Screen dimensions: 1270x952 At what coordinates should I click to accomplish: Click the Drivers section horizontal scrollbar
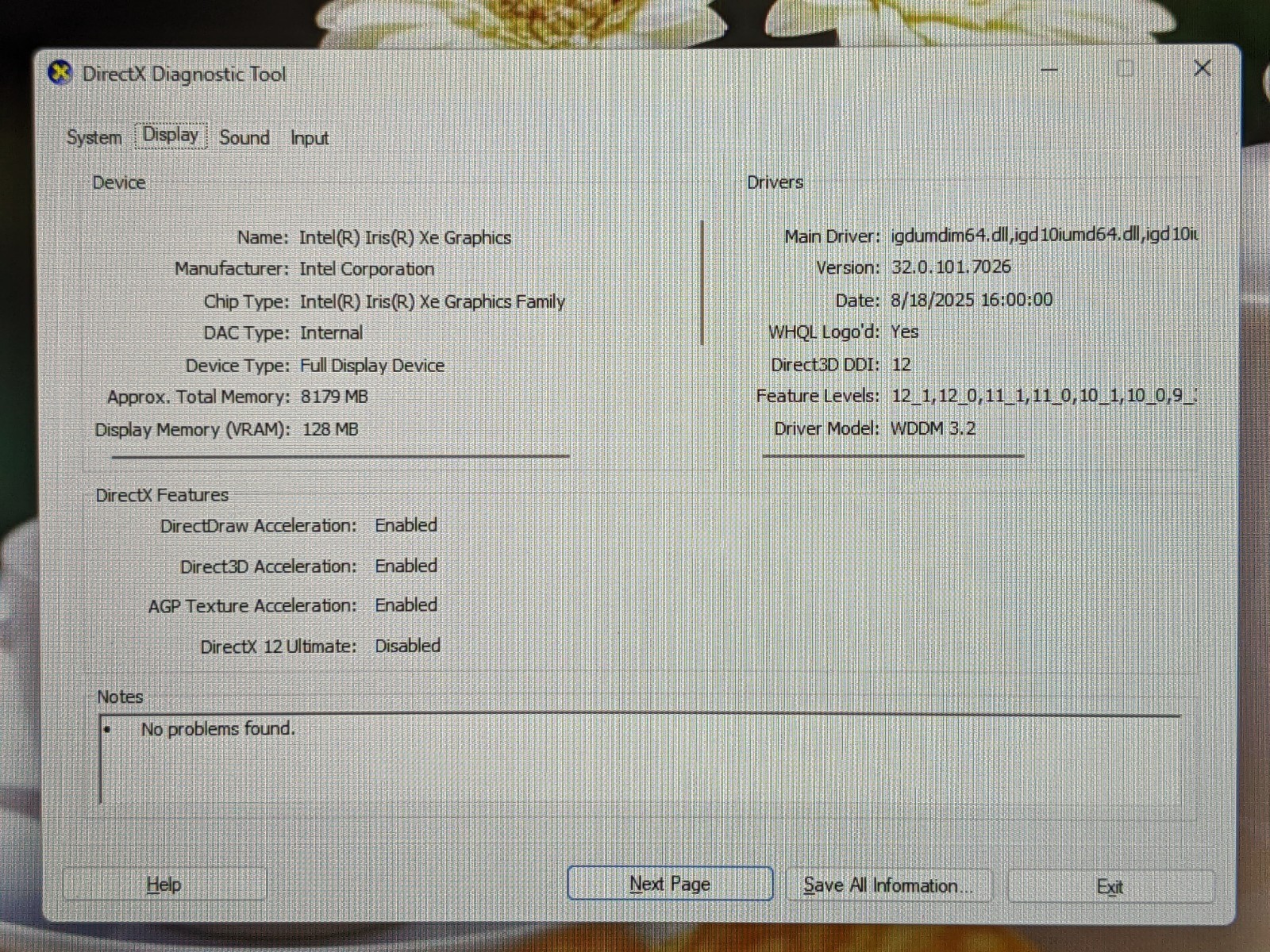(893, 456)
